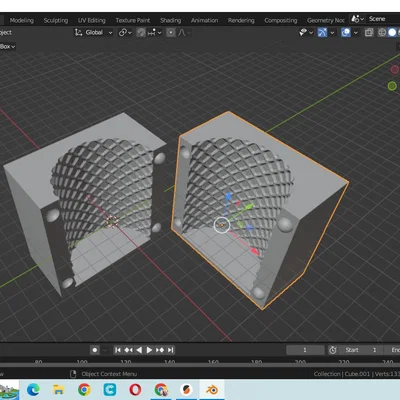
Task: Toggle proportional editing
Action: click(x=171, y=32)
